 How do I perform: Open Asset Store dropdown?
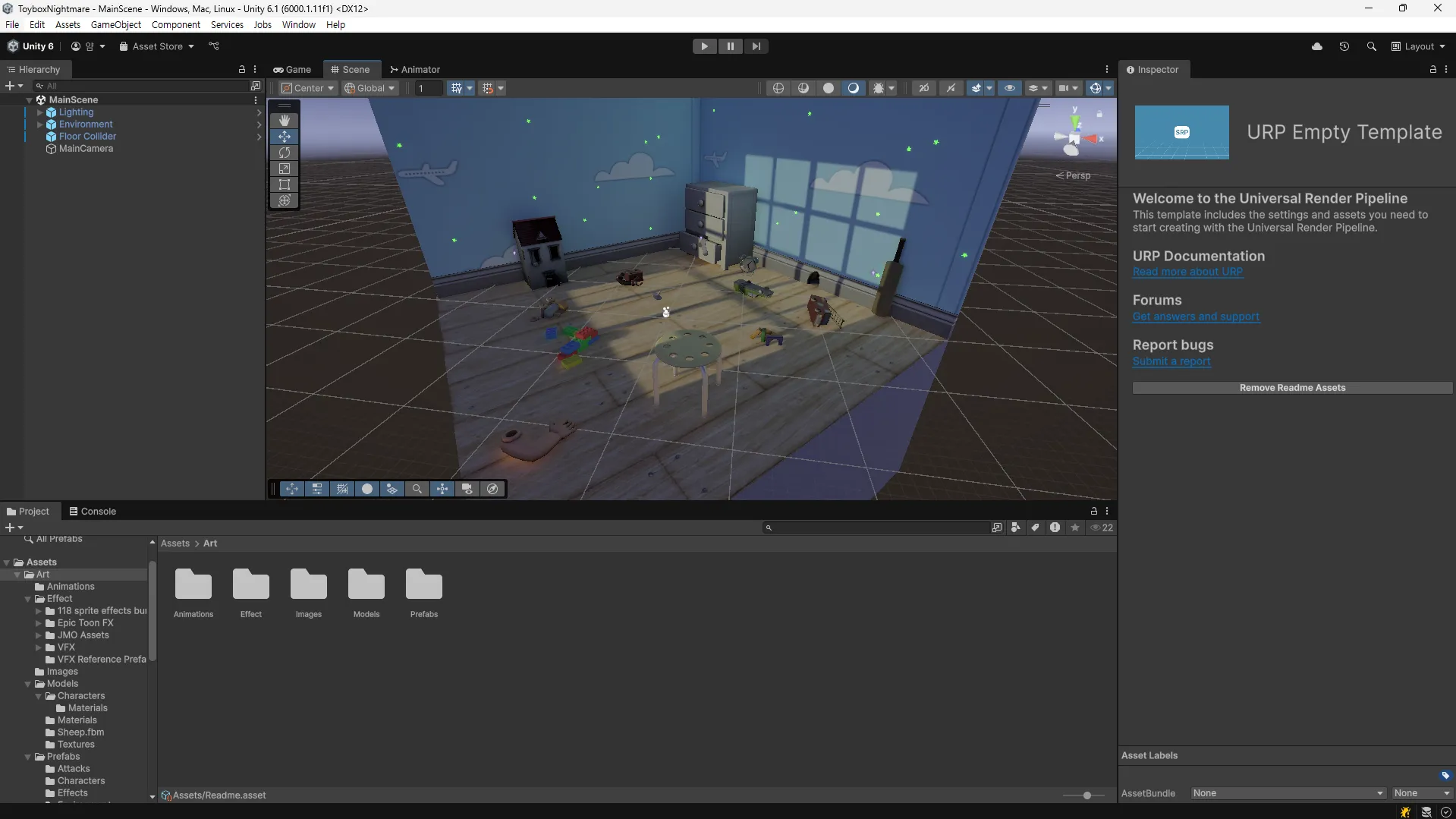[x=157, y=46]
